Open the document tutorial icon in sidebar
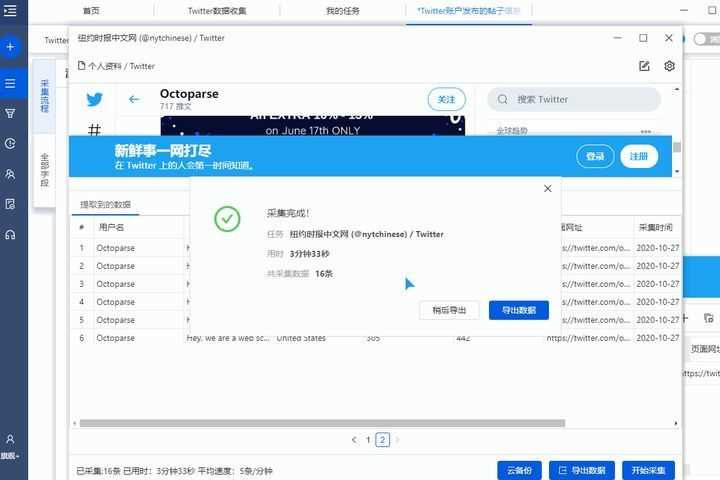 (x=10, y=204)
